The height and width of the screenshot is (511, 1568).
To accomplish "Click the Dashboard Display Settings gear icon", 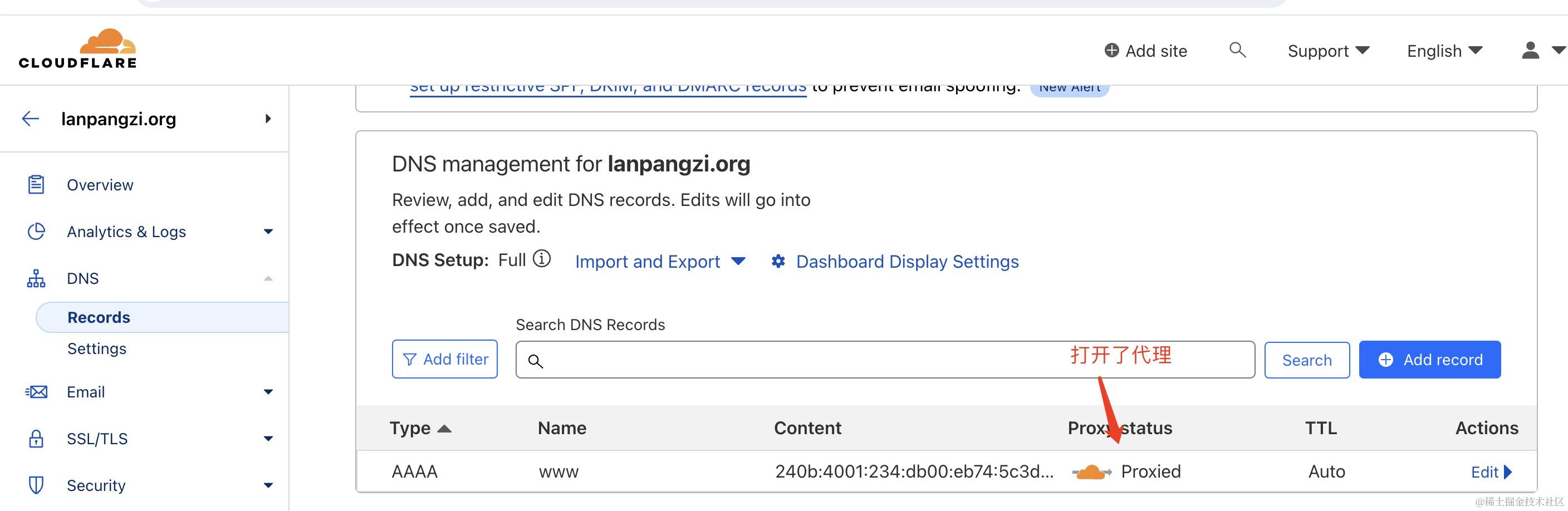I will (x=778, y=262).
